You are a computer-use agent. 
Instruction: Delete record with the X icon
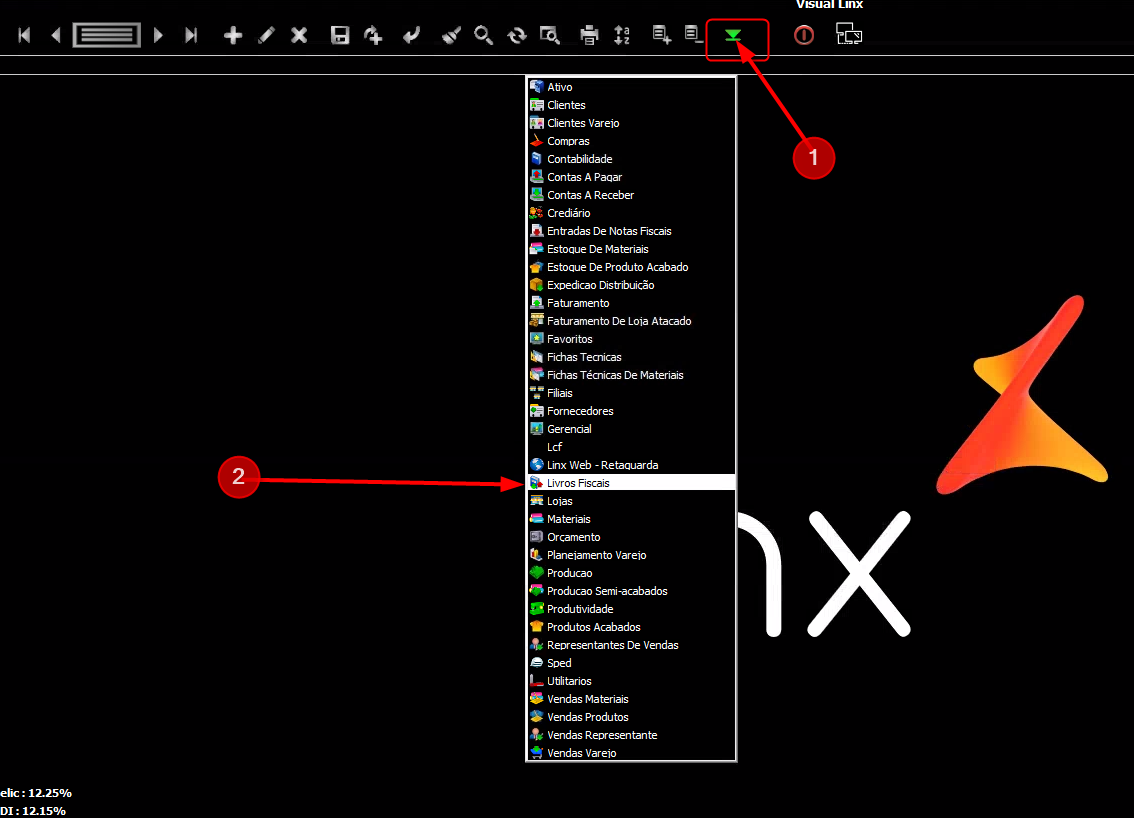tap(299, 35)
